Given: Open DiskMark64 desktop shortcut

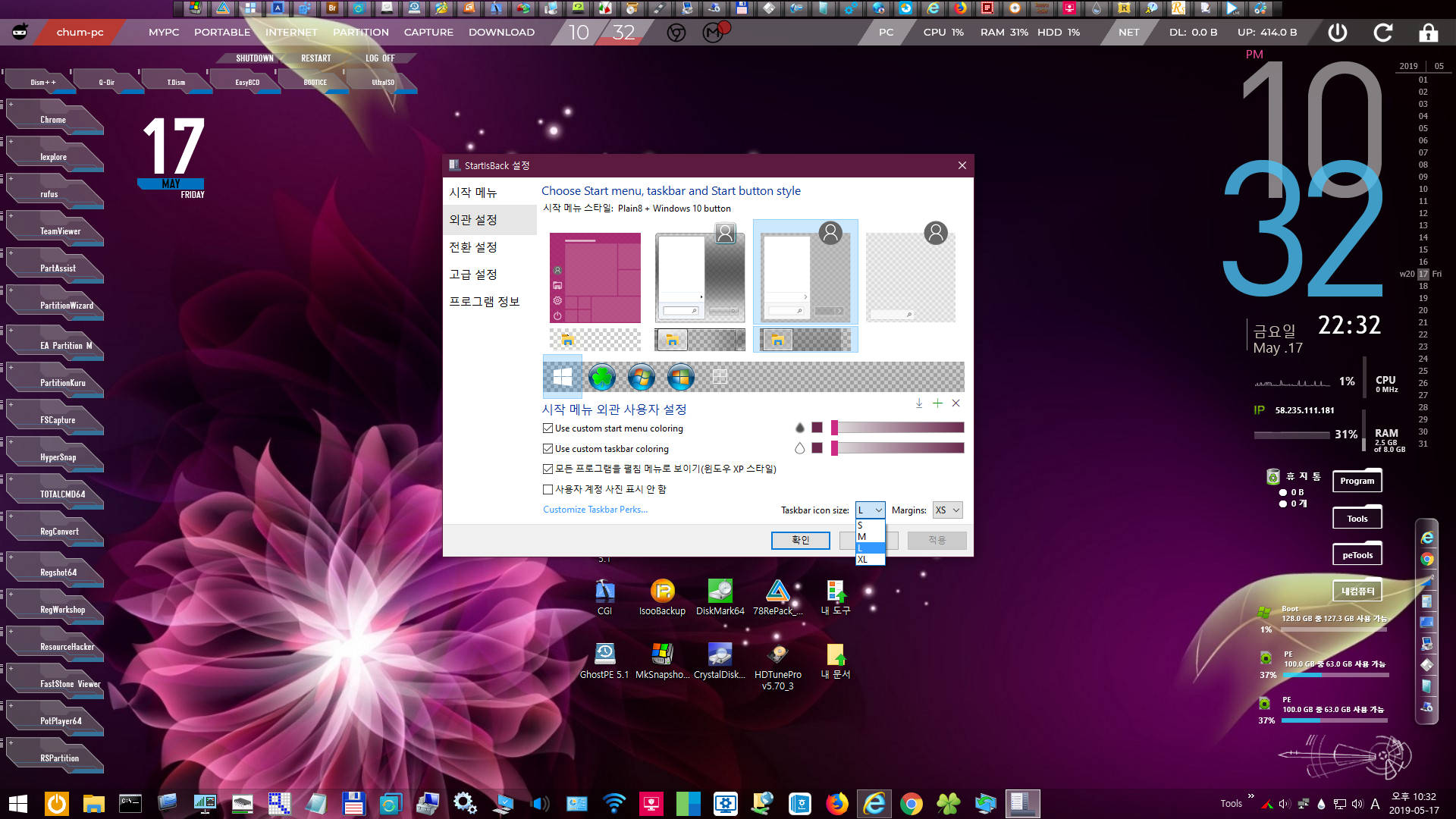Looking at the screenshot, I should coord(720,597).
